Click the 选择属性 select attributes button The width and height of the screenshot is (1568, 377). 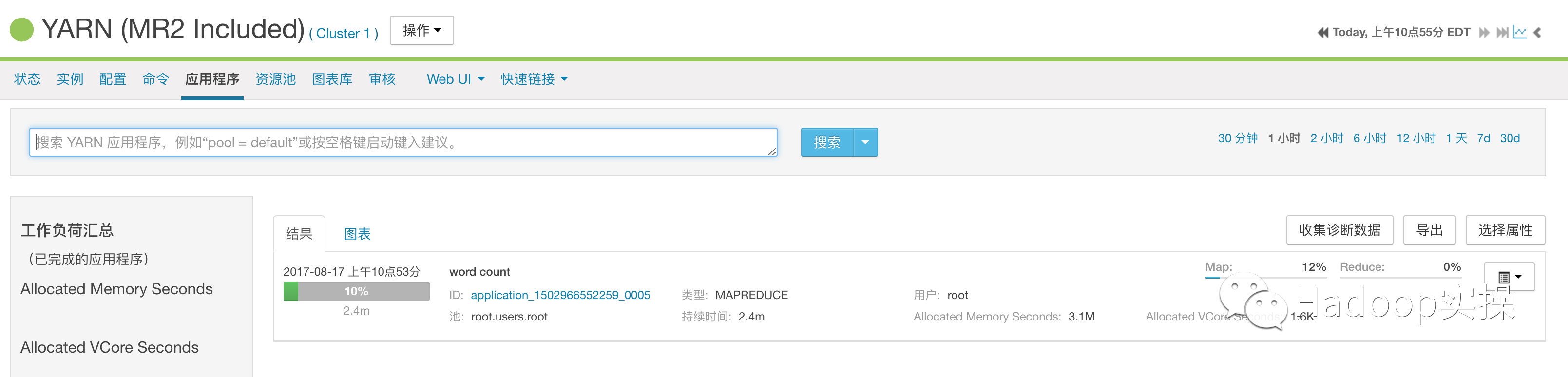pyautogui.click(x=1505, y=230)
